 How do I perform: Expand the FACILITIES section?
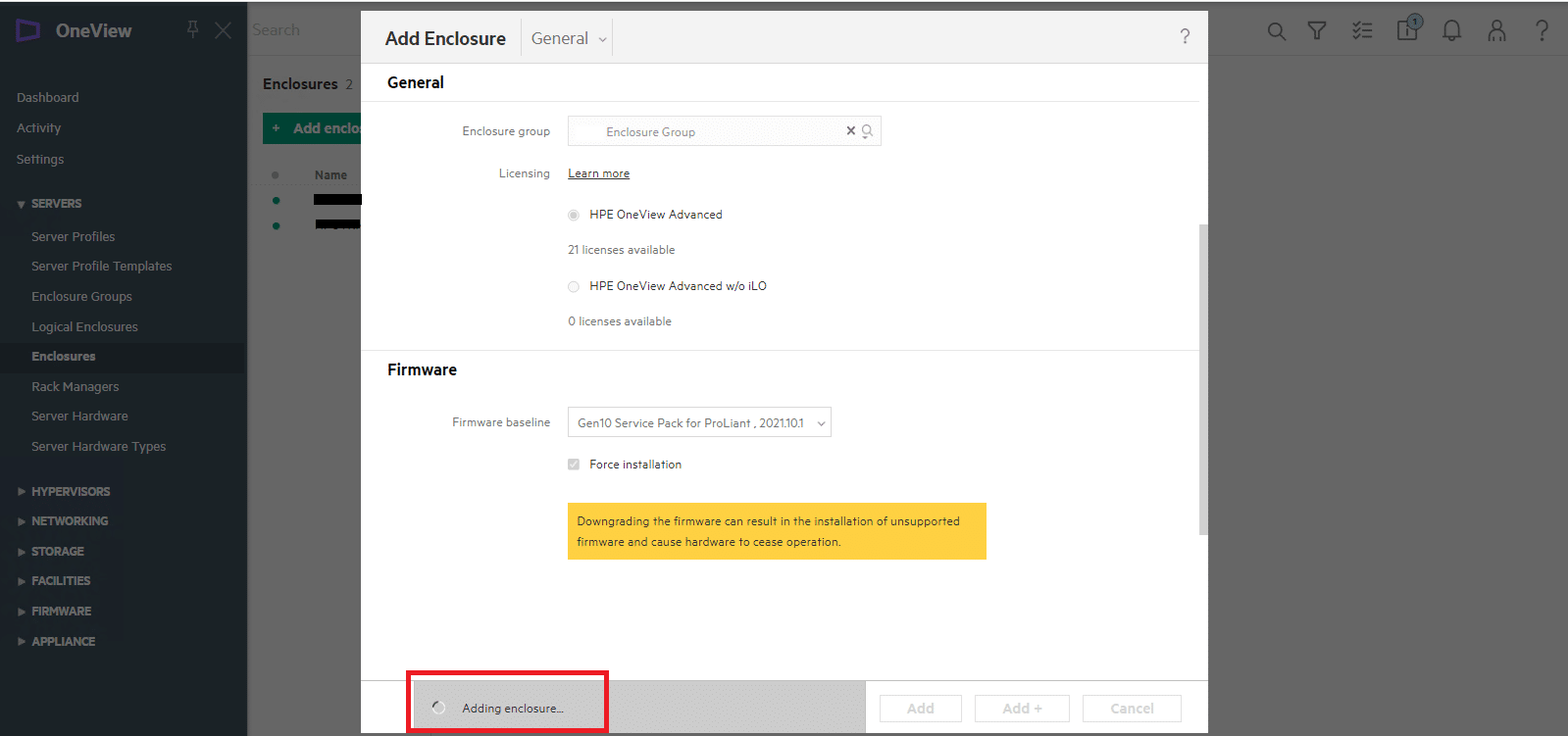click(x=54, y=581)
